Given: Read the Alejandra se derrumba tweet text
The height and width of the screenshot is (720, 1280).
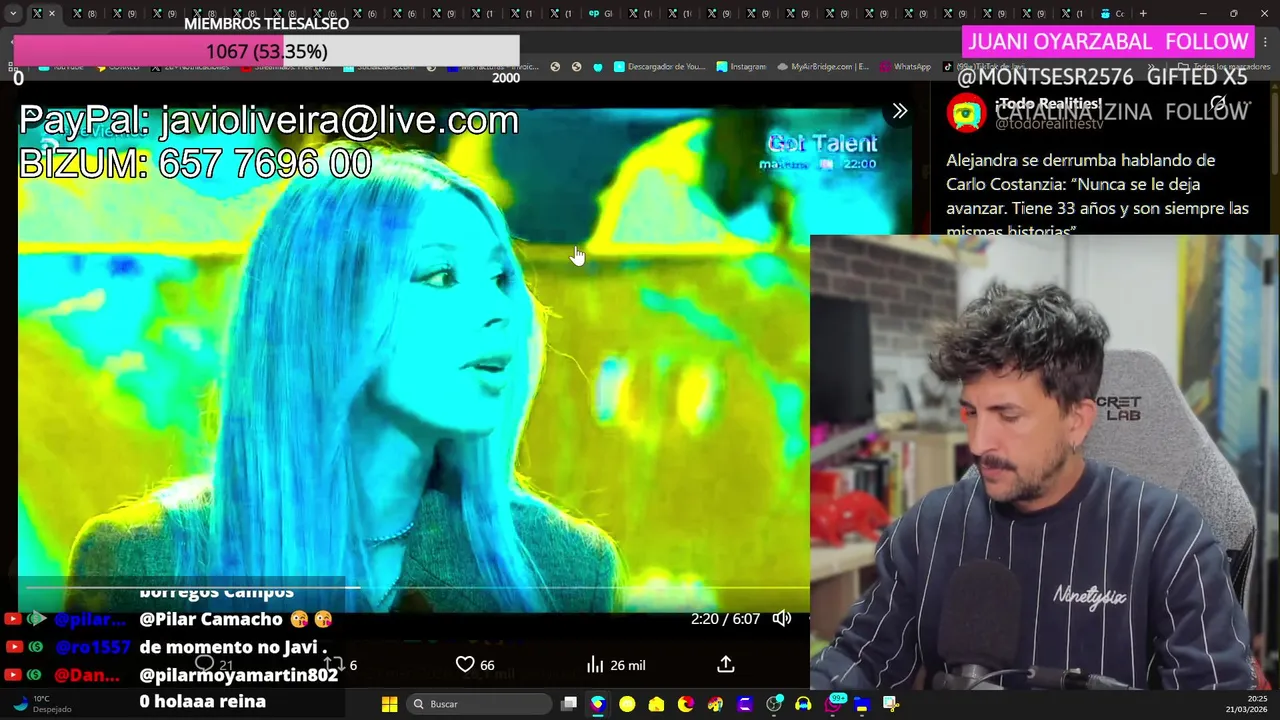Looking at the screenshot, I should pyautogui.click(x=1097, y=196).
